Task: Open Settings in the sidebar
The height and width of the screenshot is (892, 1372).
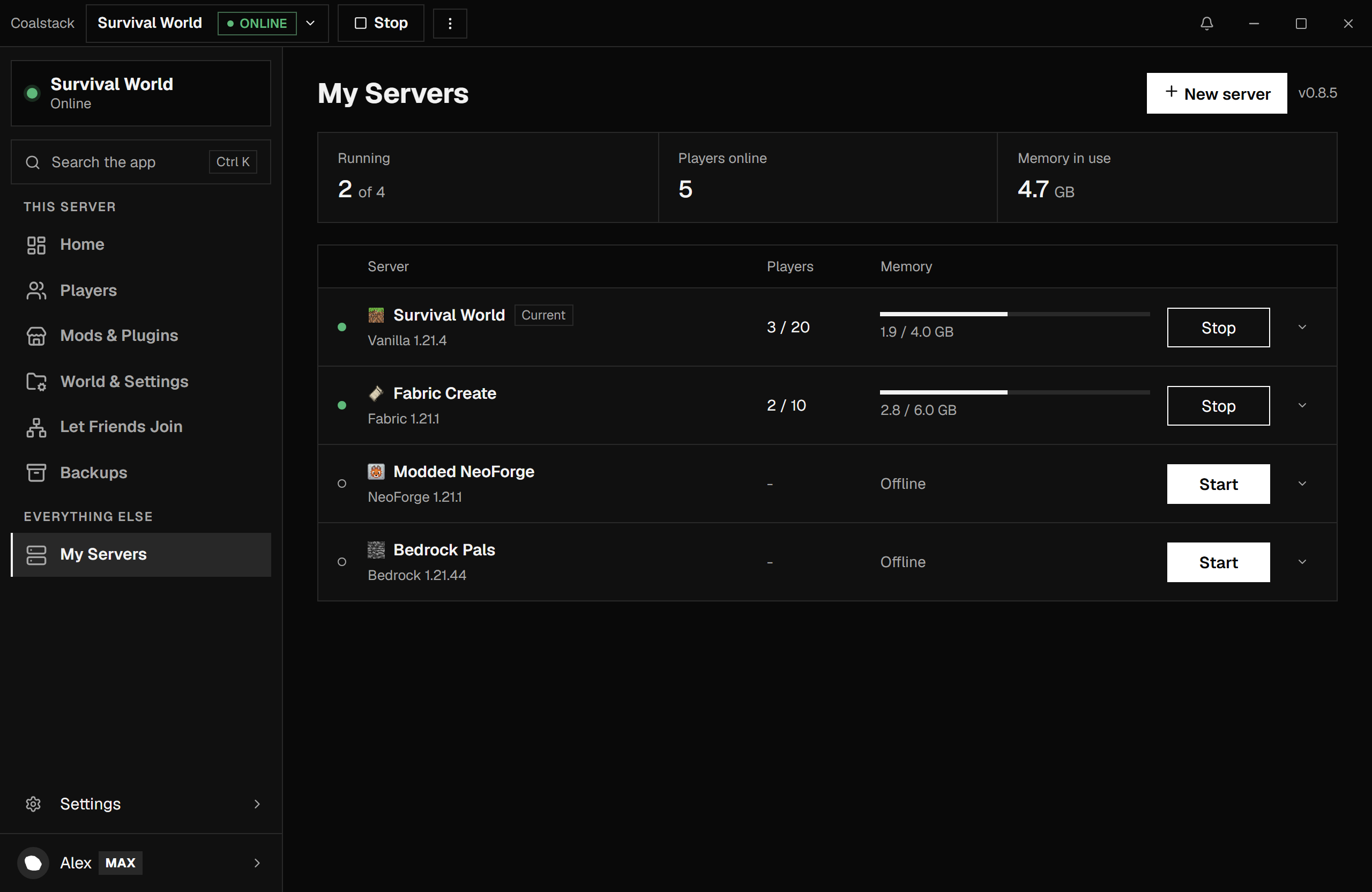Action: (x=140, y=804)
